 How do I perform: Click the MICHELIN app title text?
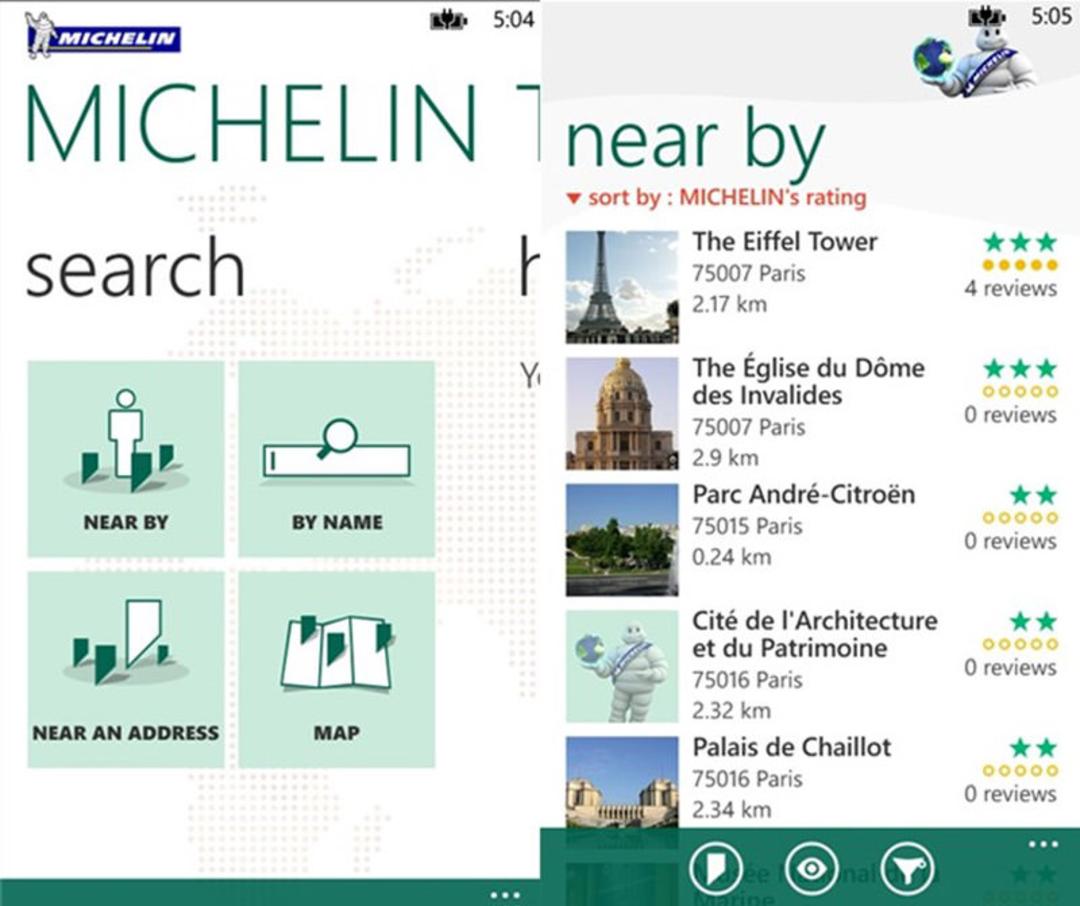click(250, 124)
